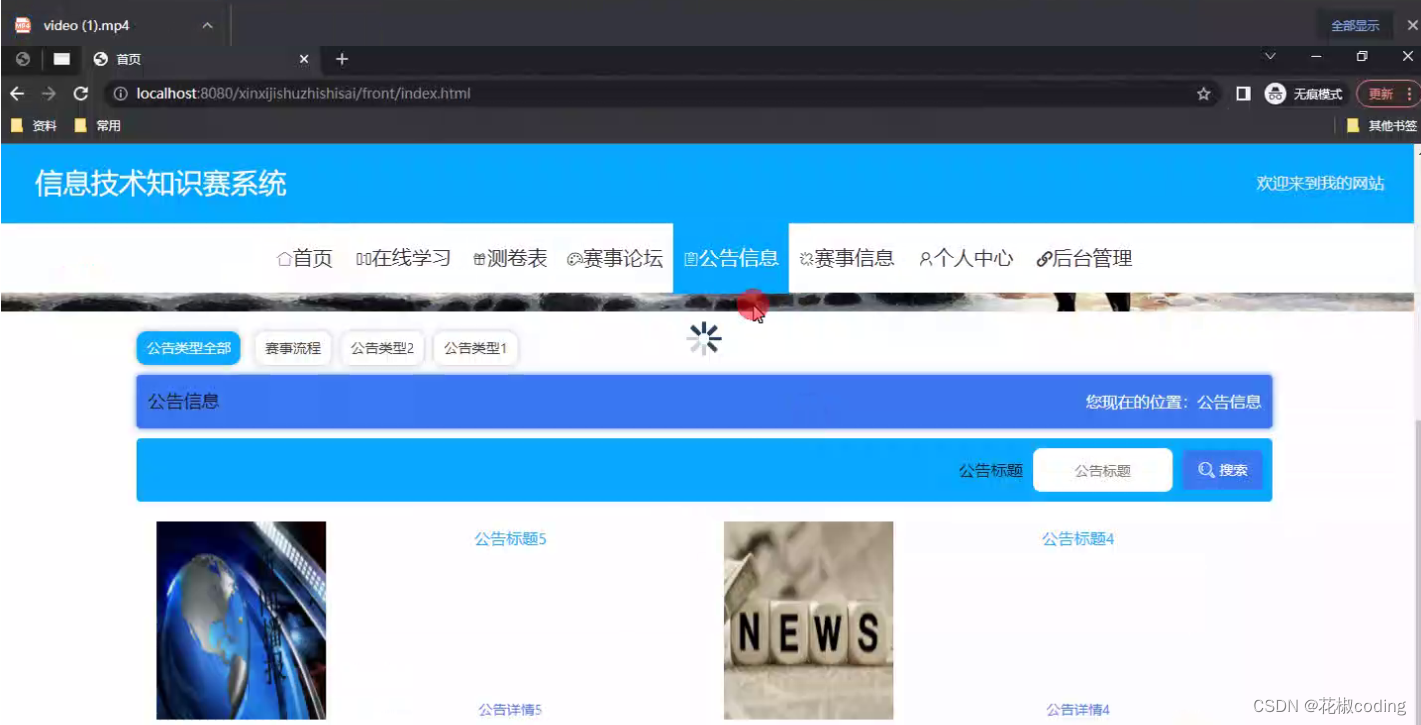The height and width of the screenshot is (725, 1421).
Task: Click the document icon beside 公告信息
Action: pyautogui.click(x=691, y=258)
